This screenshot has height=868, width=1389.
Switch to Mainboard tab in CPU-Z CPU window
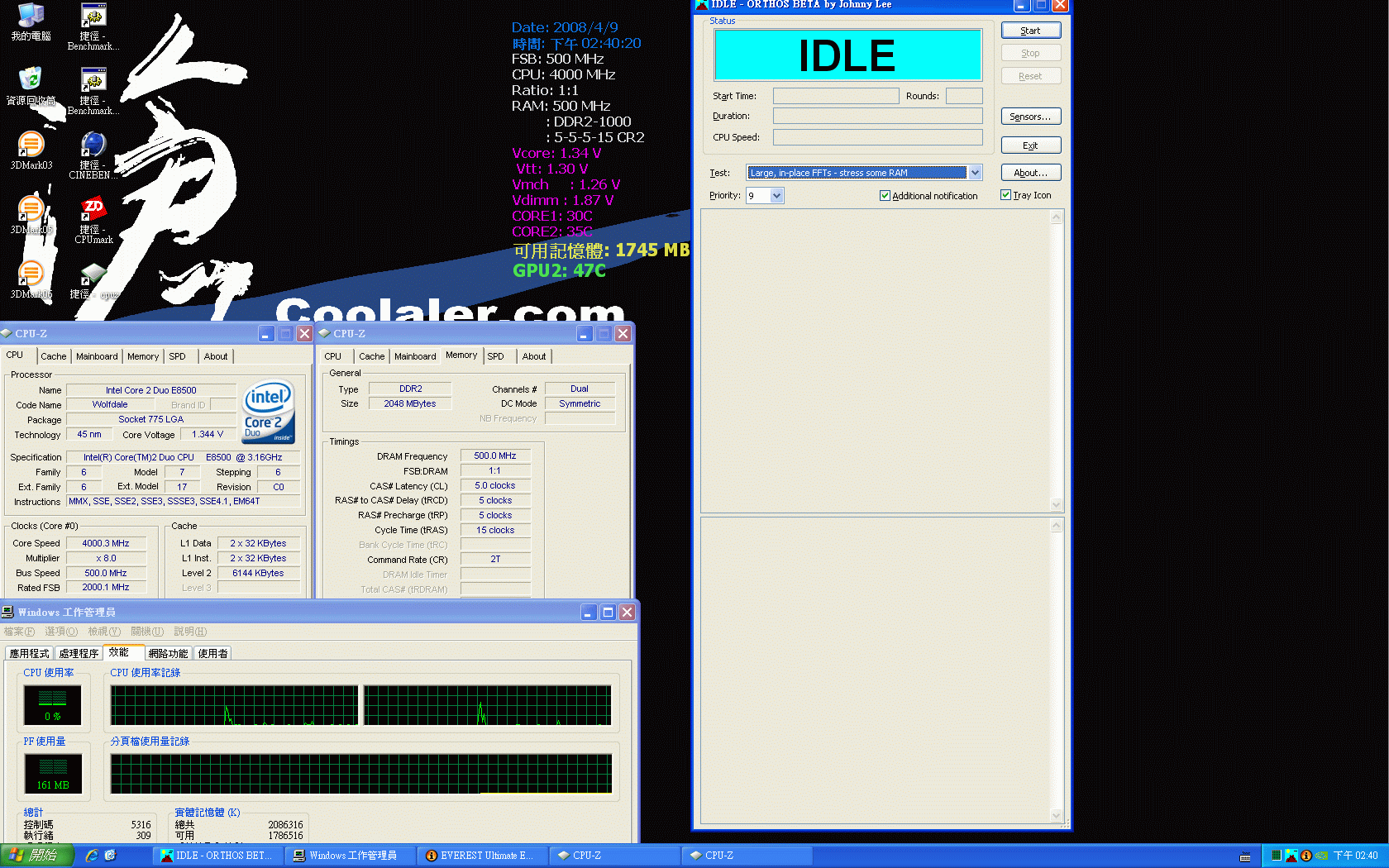[97, 356]
